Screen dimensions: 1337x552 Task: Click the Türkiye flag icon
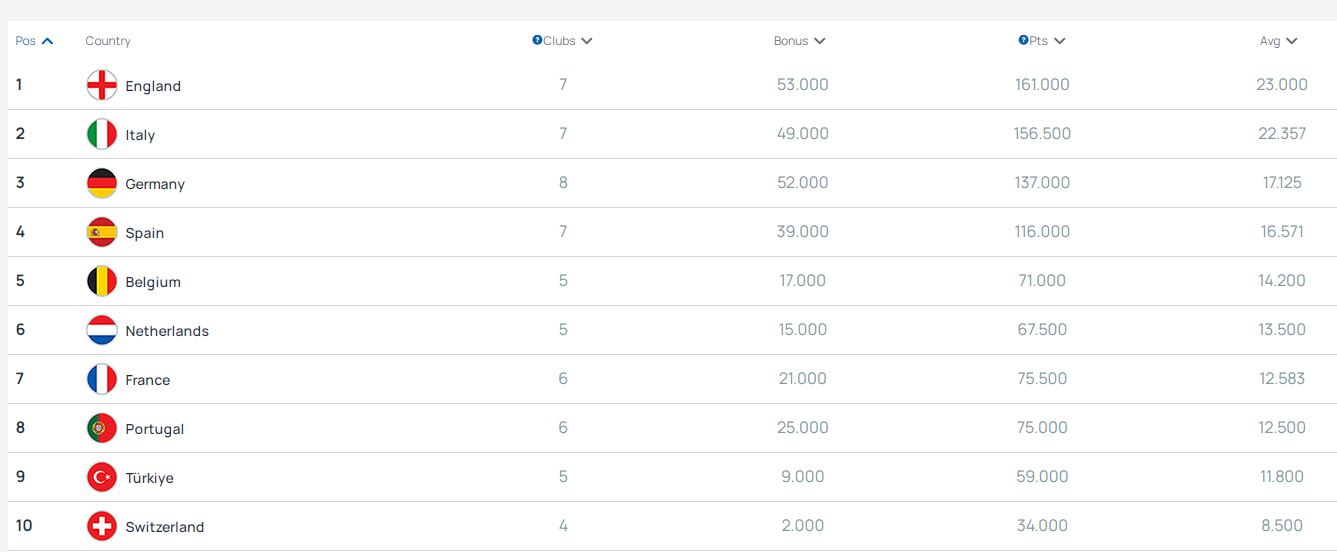coord(102,477)
